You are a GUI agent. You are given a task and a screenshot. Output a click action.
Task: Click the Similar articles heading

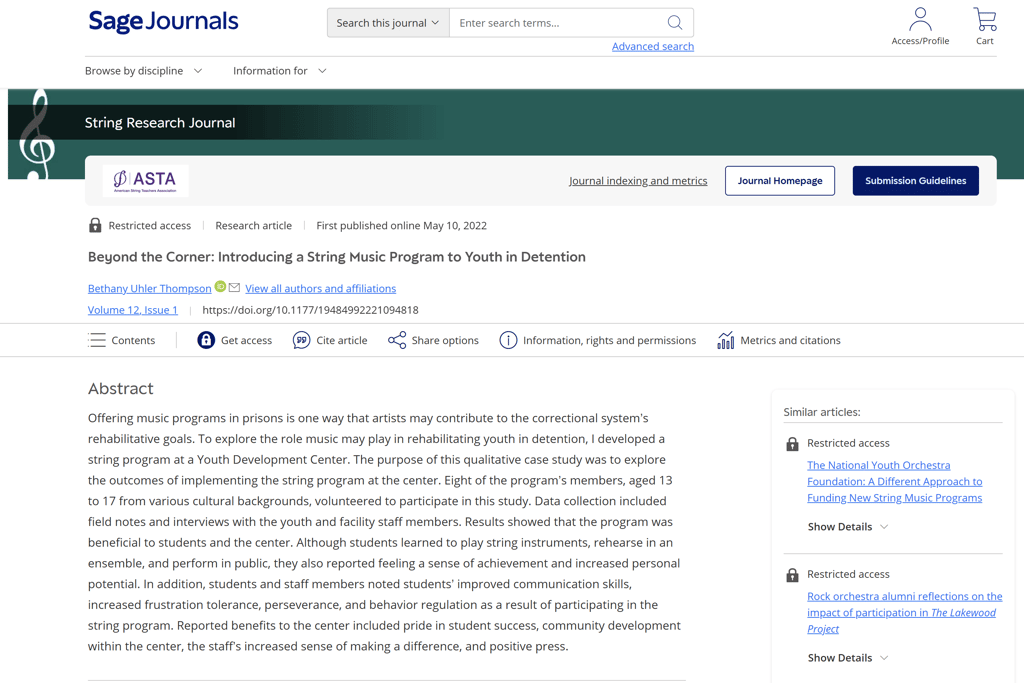822,412
